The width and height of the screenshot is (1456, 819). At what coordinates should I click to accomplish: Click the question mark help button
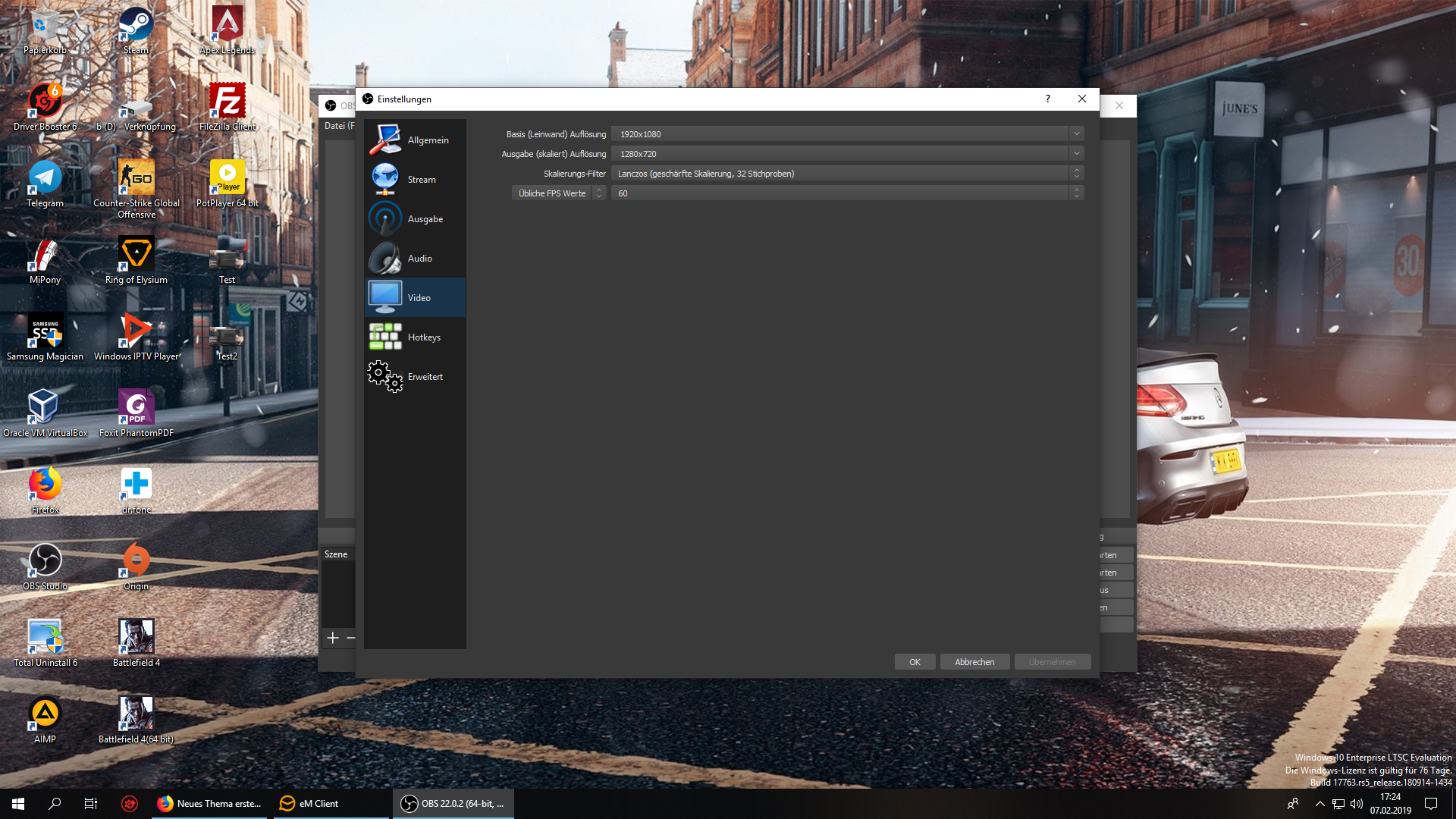1048,99
